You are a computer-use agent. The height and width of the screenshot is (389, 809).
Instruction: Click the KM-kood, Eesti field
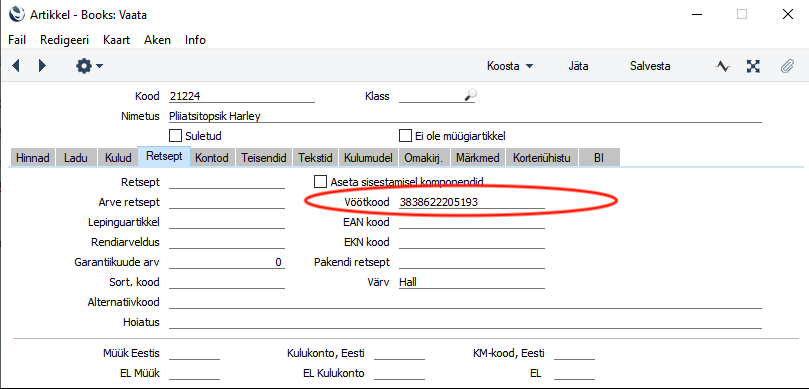tap(574, 354)
